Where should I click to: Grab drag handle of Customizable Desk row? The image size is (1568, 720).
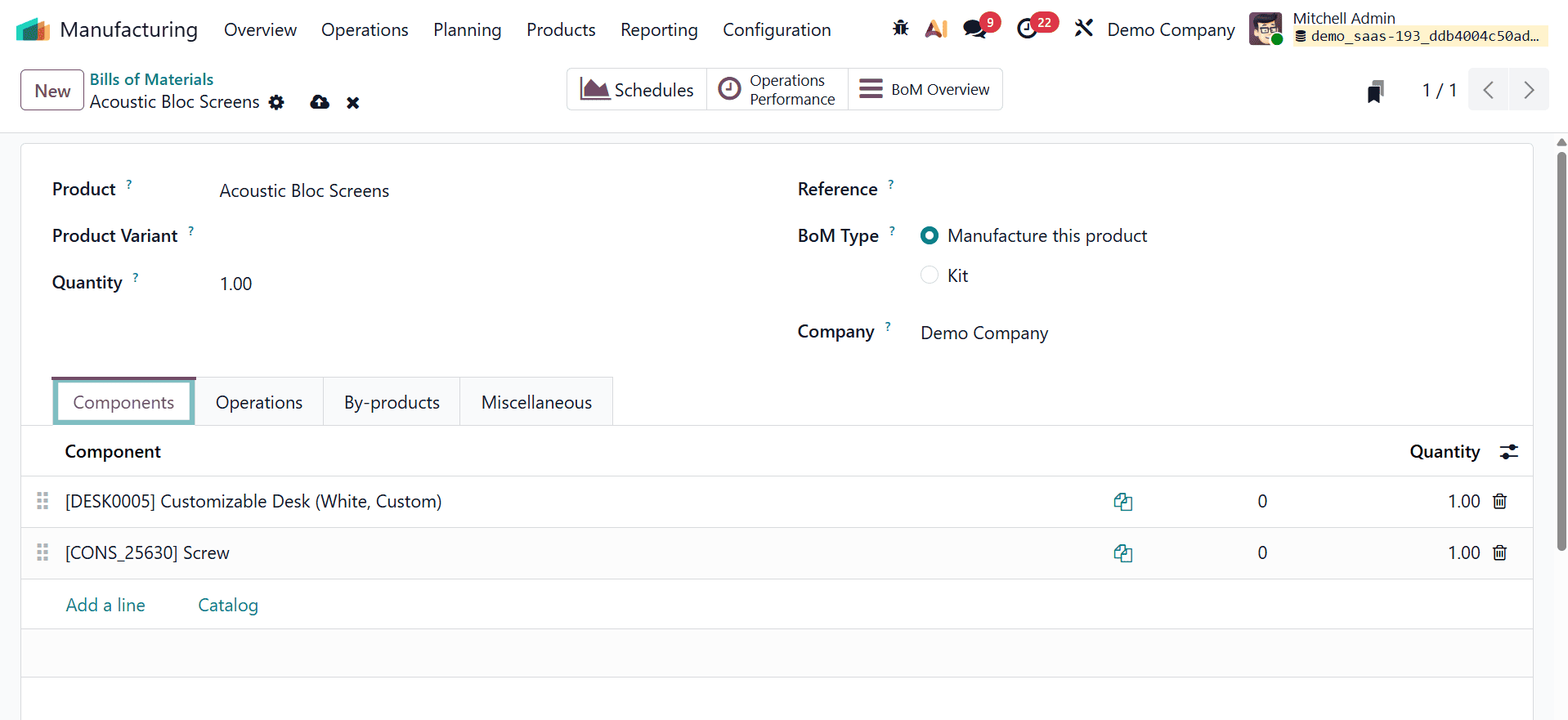(x=43, y=501)
